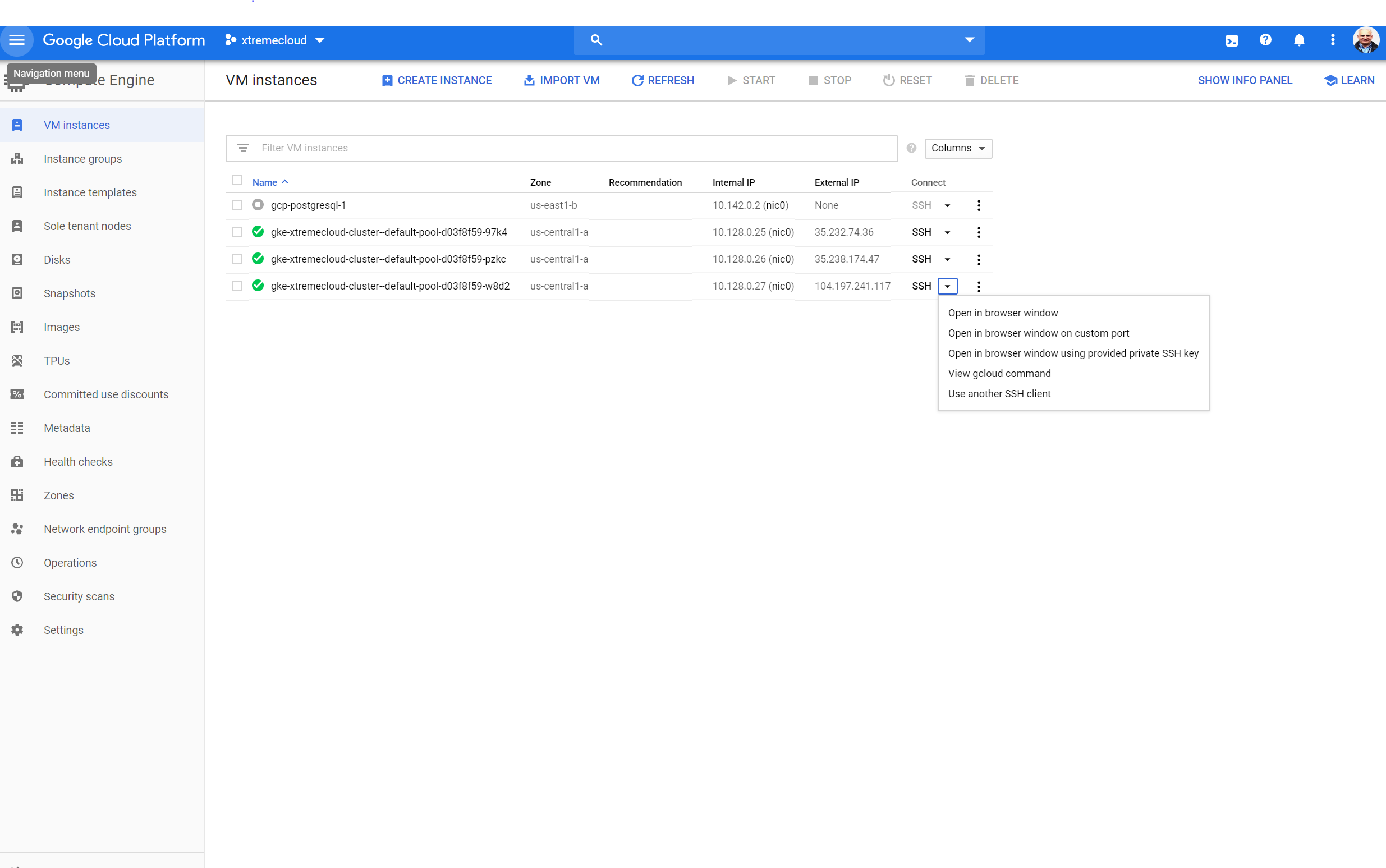Expand SSH options for instance ending pzkc
1386x868 pixels.
[947, 259]
